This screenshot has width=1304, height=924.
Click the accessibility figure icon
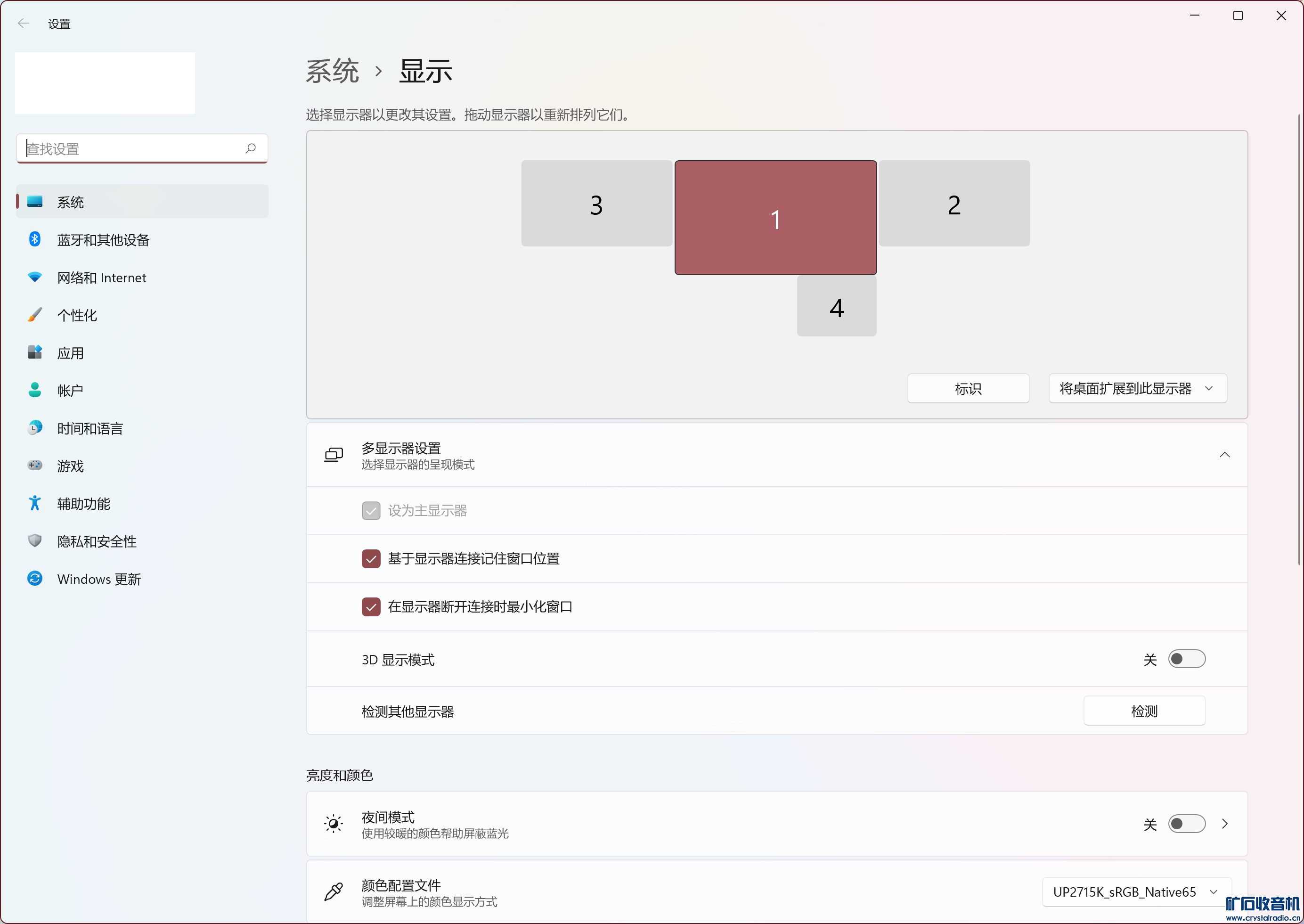35,503
